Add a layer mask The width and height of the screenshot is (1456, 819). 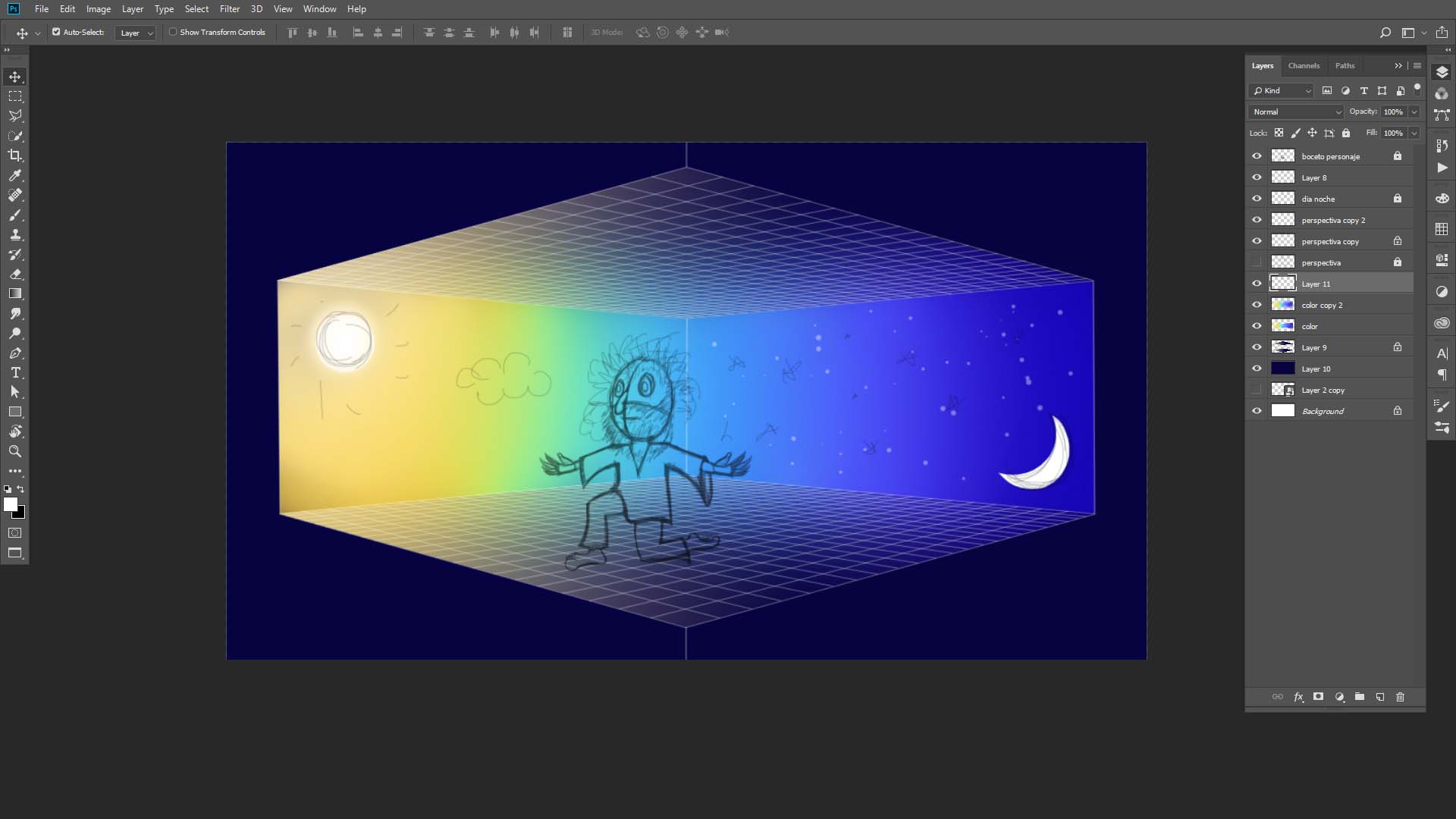coord(1318,697)
